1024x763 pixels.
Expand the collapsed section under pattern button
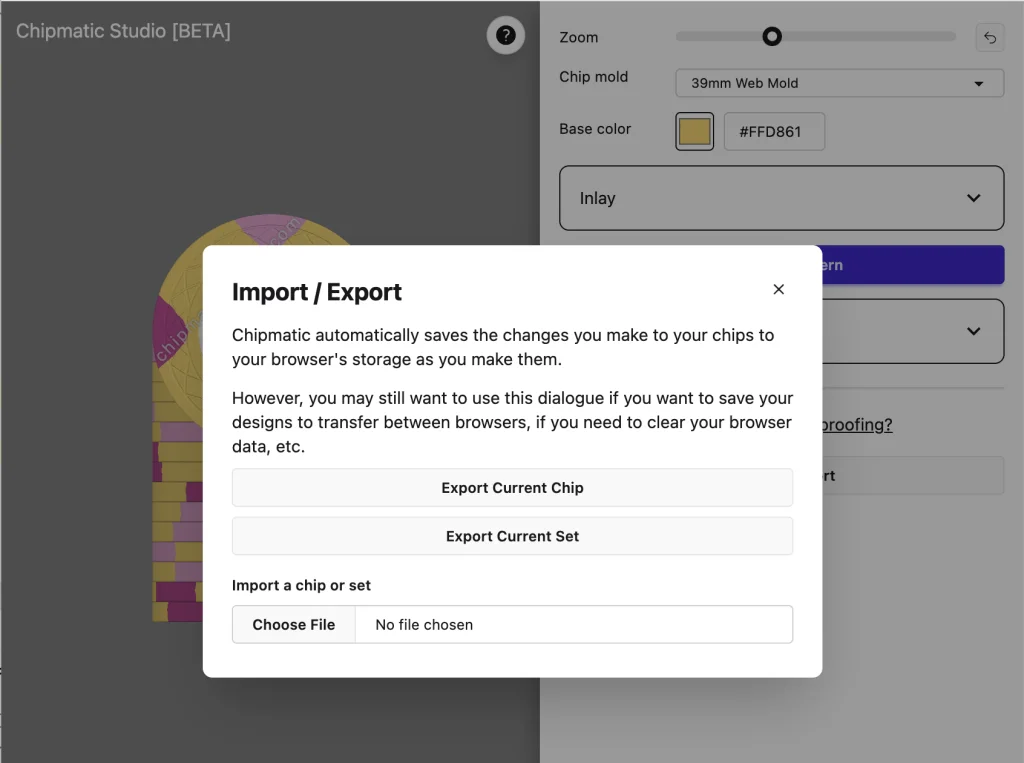click(913, 331)
